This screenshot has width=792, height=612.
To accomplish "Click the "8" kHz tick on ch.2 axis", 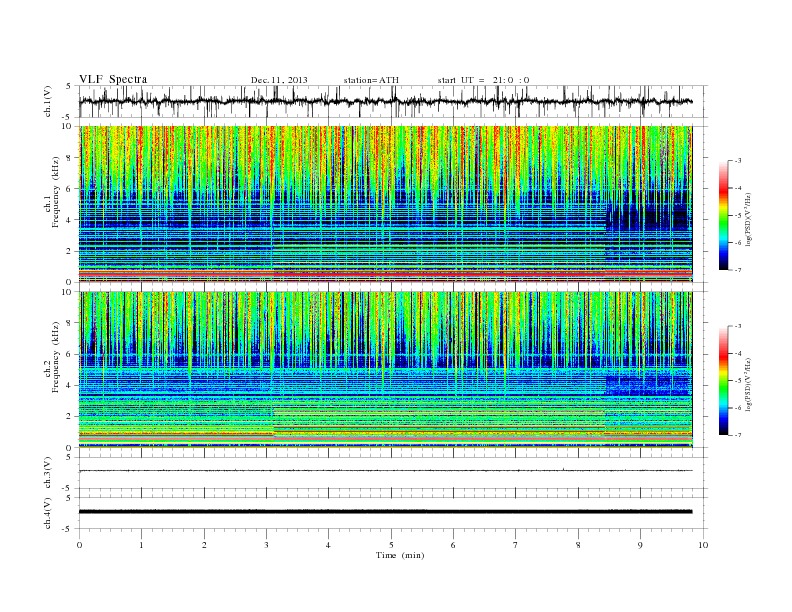I will point(69,323).
